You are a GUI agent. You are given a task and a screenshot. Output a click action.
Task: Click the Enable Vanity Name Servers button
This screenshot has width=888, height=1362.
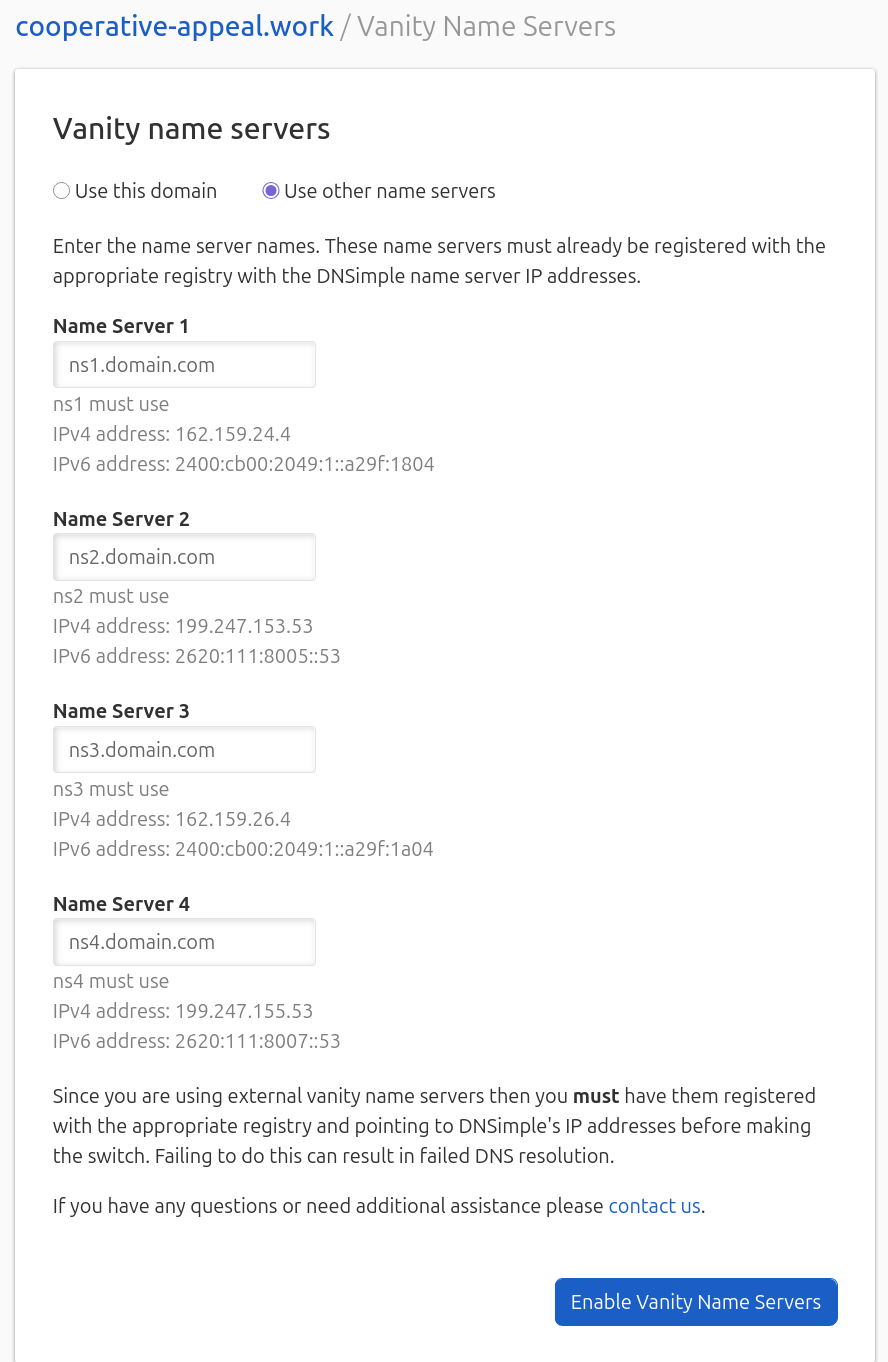click(x=695, y=1301)
